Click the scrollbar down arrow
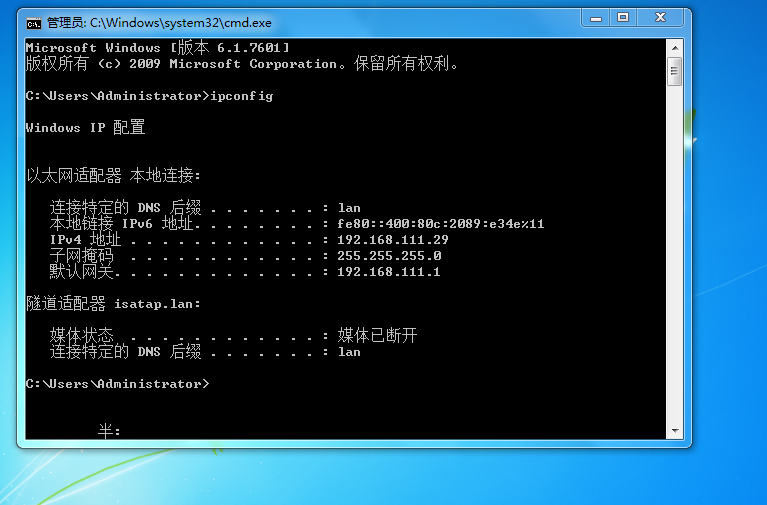This screenshot has height=505, width=767. pos(675,431)
